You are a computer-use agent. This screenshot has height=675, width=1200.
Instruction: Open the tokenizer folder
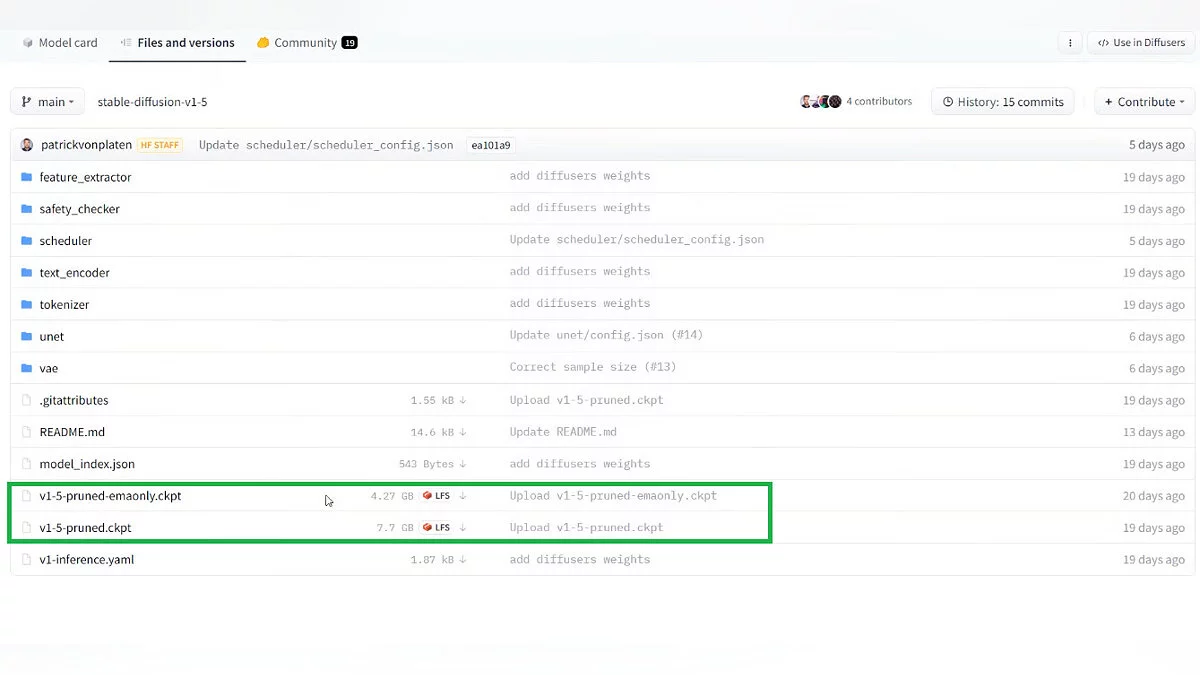tap(64, 305)
